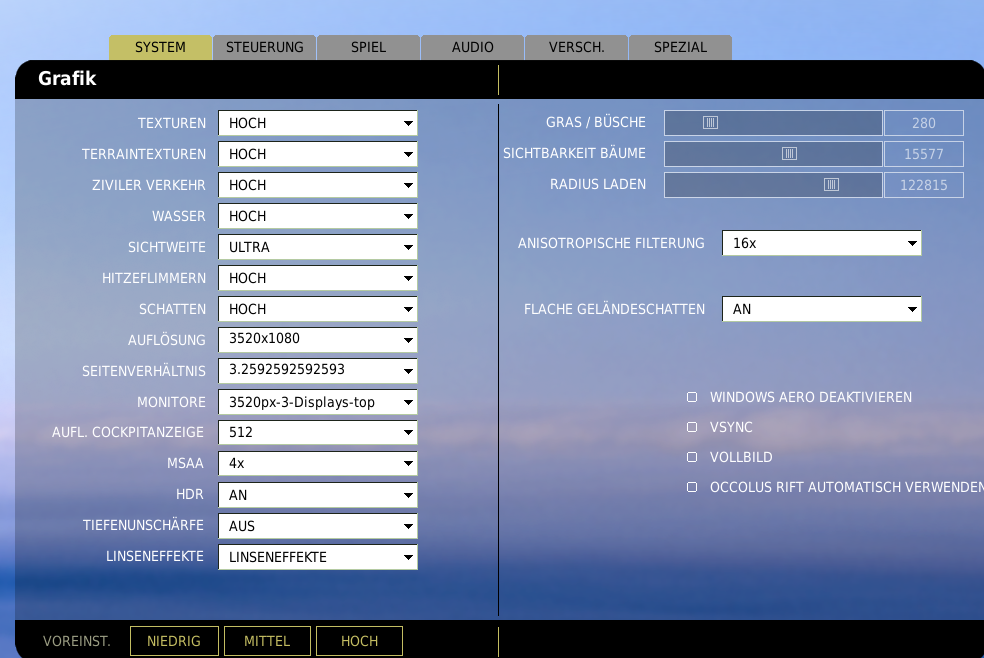
Task: Enable Occolus Rift automatisch verwenden checkbox
Action: click(x=692, y=488)
